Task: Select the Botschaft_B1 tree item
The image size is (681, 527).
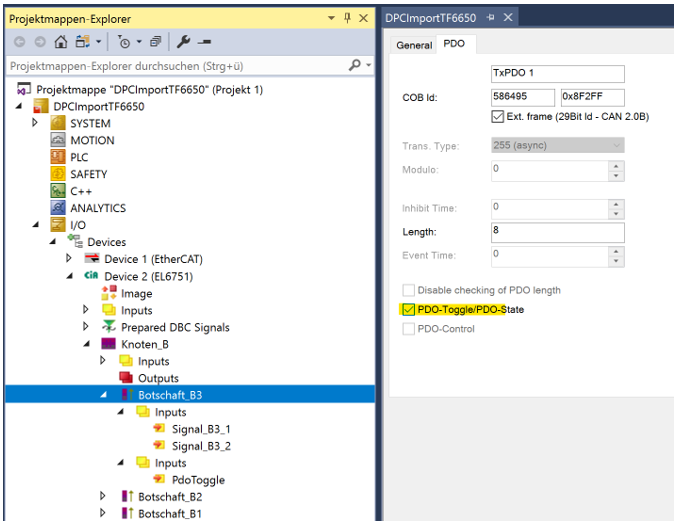Action: (170, 514)
